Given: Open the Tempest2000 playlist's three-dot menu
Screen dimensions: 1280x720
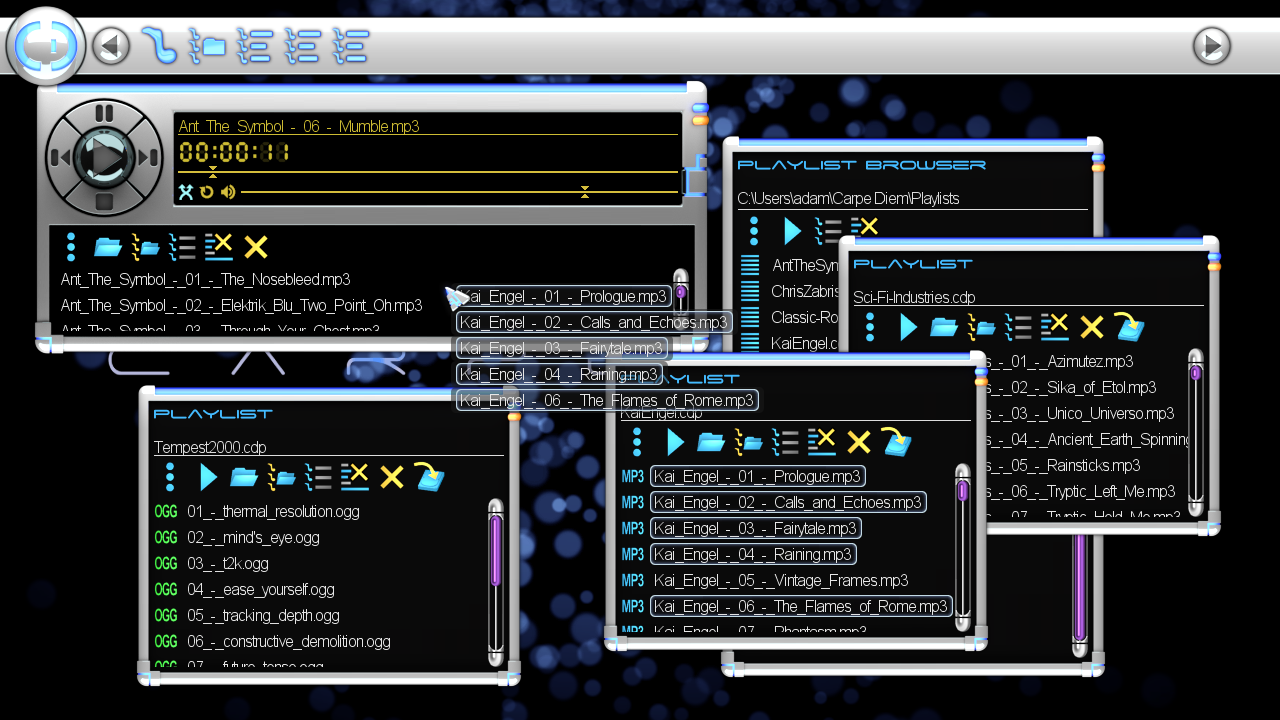Looking at the screenshot, I should [x=170, y=477].
